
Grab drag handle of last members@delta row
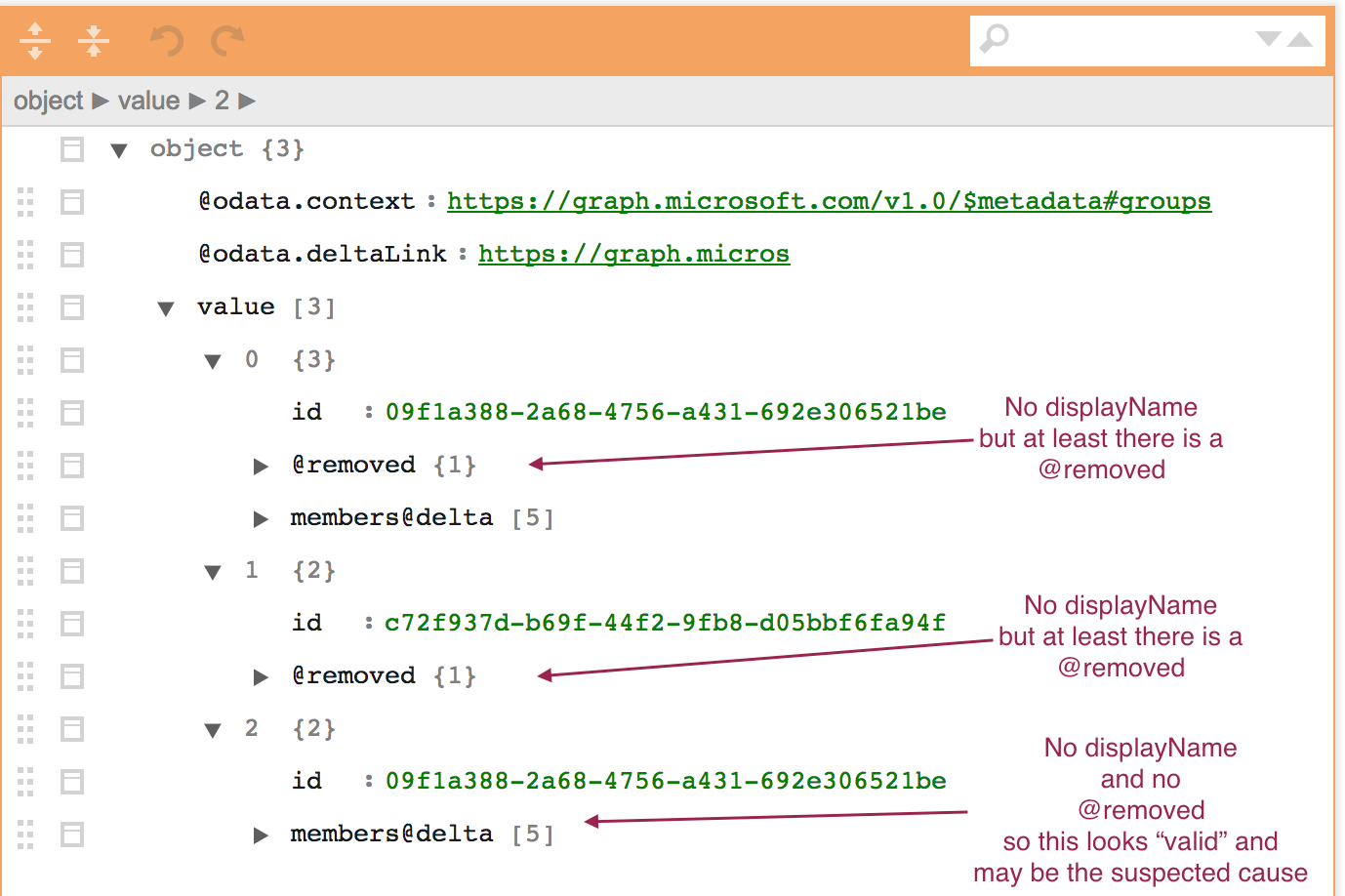(x=25, y=835)
